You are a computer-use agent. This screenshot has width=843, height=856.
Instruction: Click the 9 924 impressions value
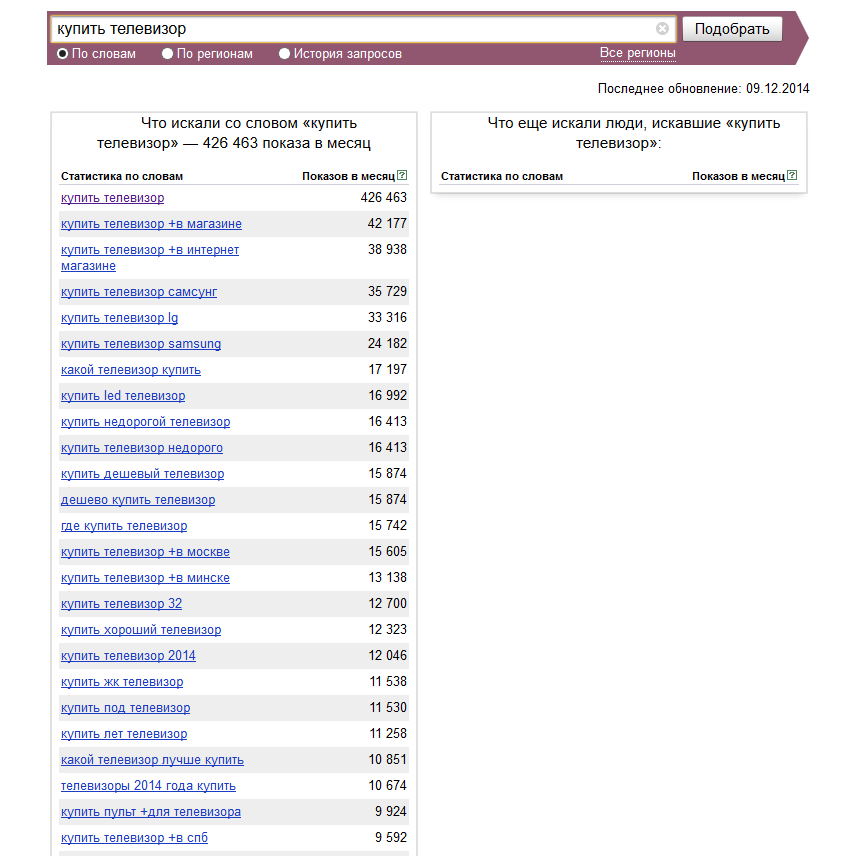[x=390, y=812]
